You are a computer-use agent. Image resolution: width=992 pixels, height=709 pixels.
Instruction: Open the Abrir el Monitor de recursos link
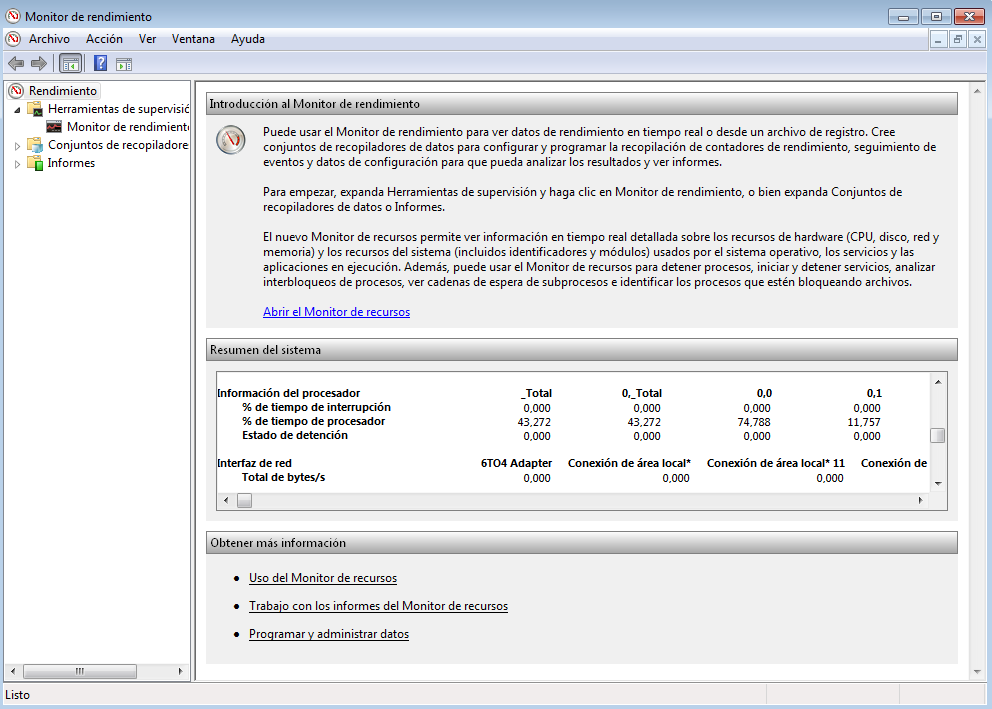pyautogui.click(x=337, y=312)
